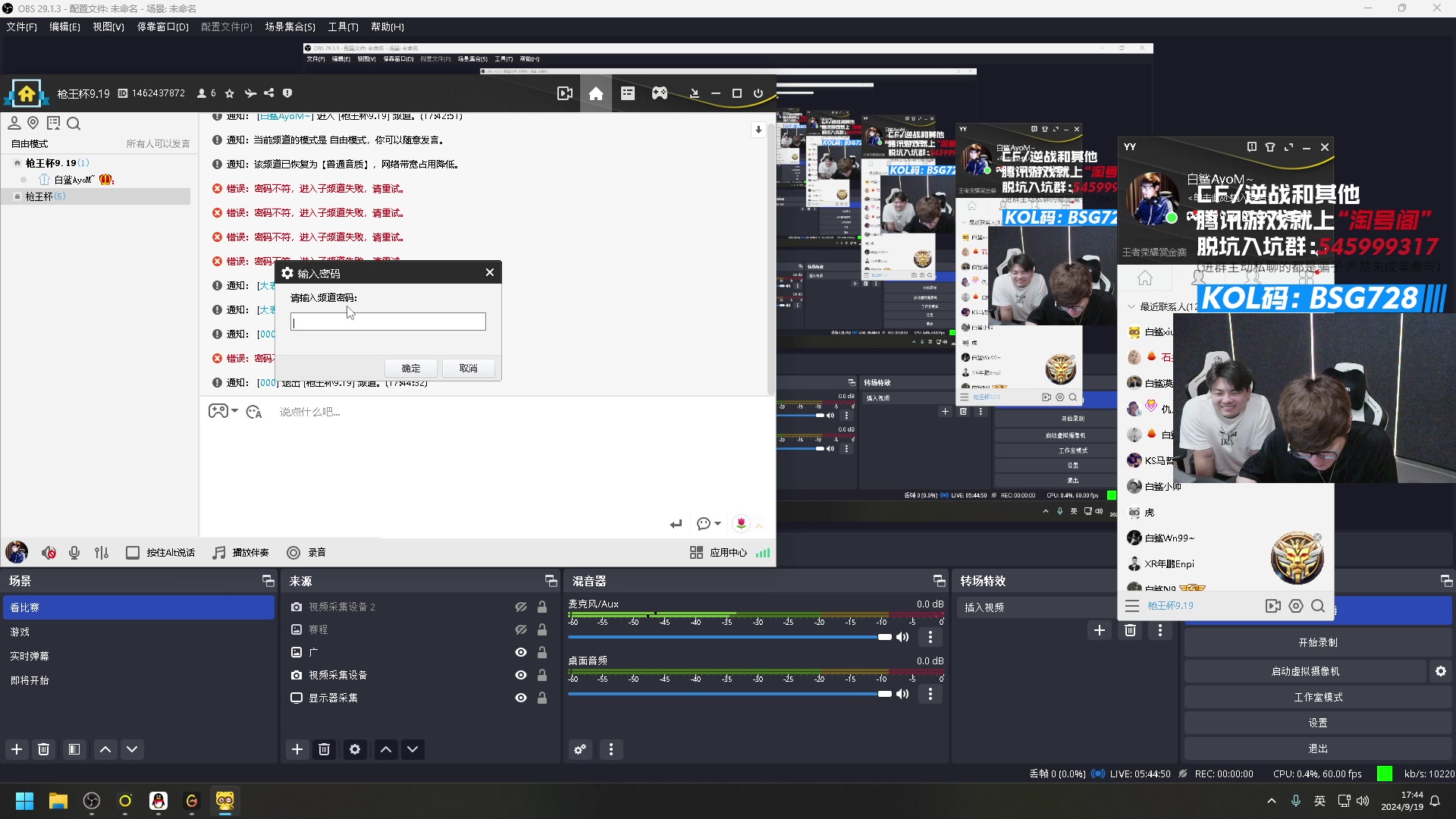
Task: Open the audio equalizer icon in YY bottom bar
Action: (x=102, y=553)
